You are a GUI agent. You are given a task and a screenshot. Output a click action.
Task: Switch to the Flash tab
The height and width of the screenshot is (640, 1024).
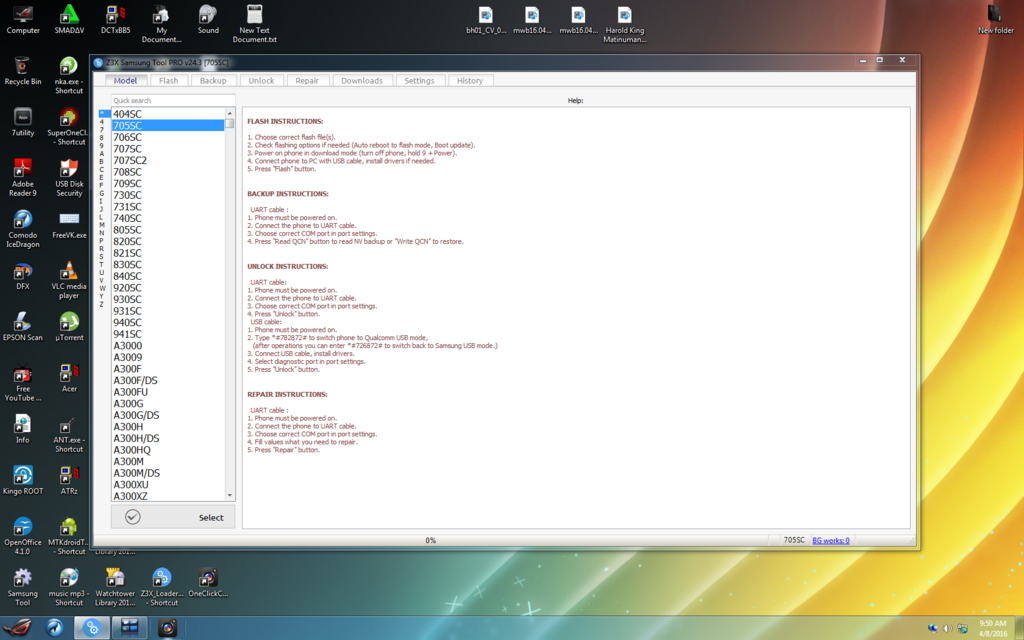pos(168,81)
